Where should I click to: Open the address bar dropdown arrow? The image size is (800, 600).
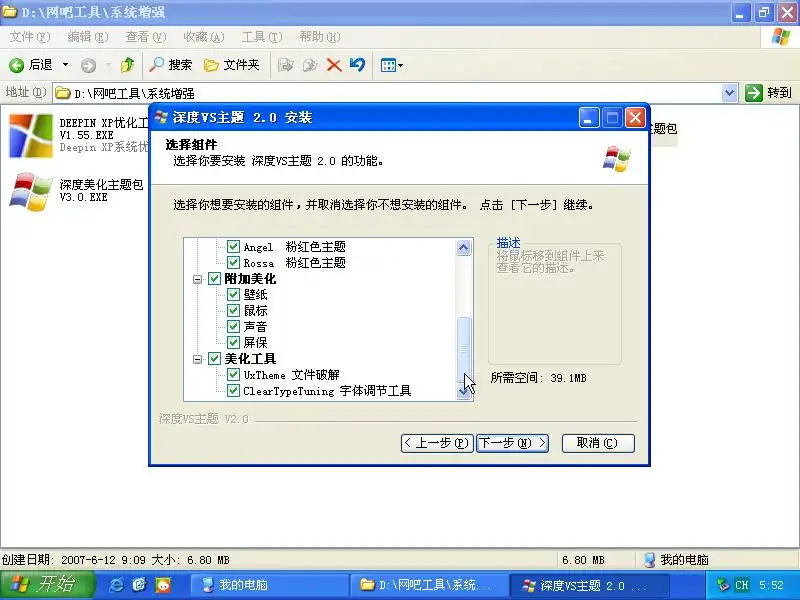730,93
